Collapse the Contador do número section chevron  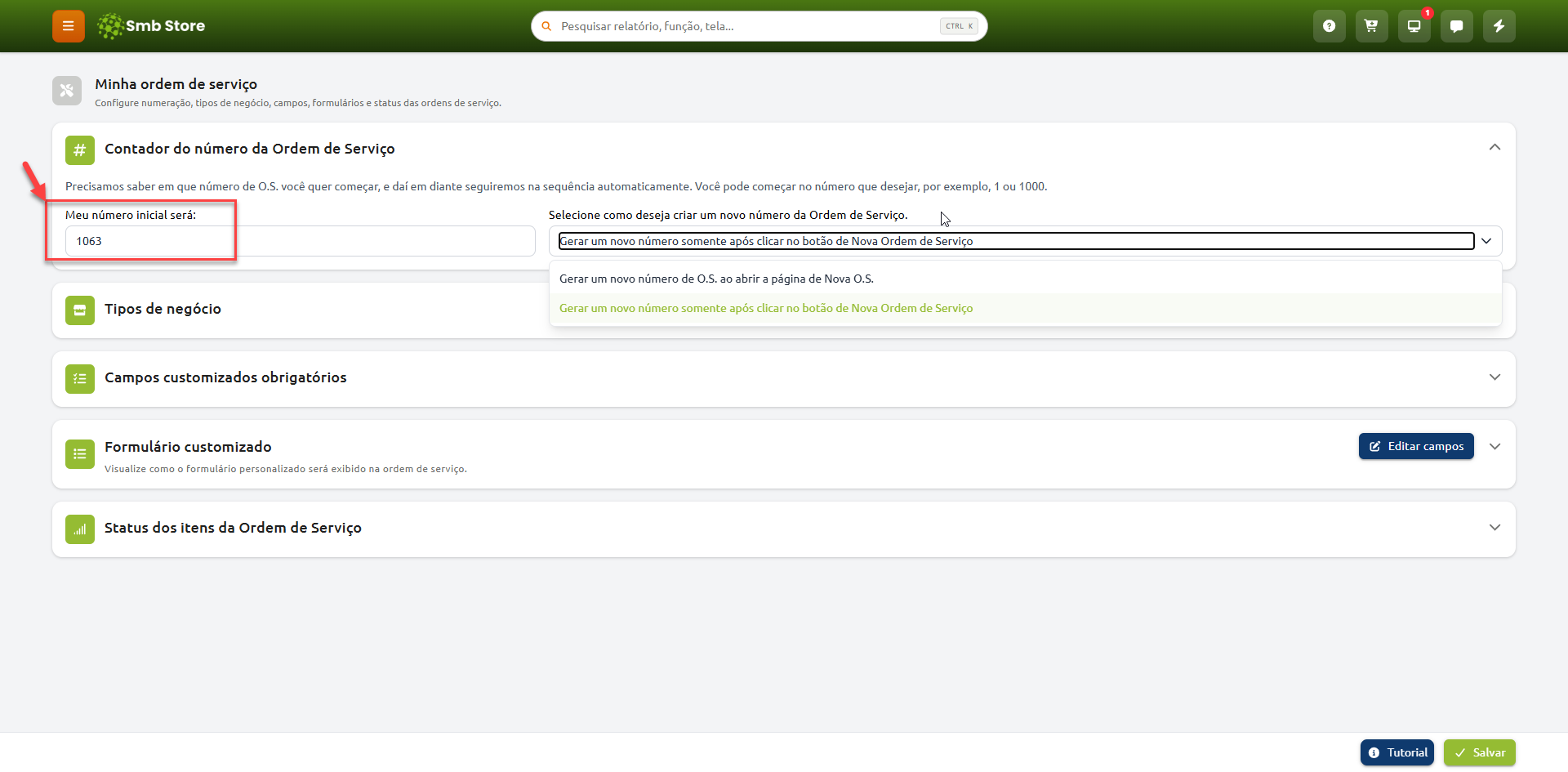[x=1494, y=147]
